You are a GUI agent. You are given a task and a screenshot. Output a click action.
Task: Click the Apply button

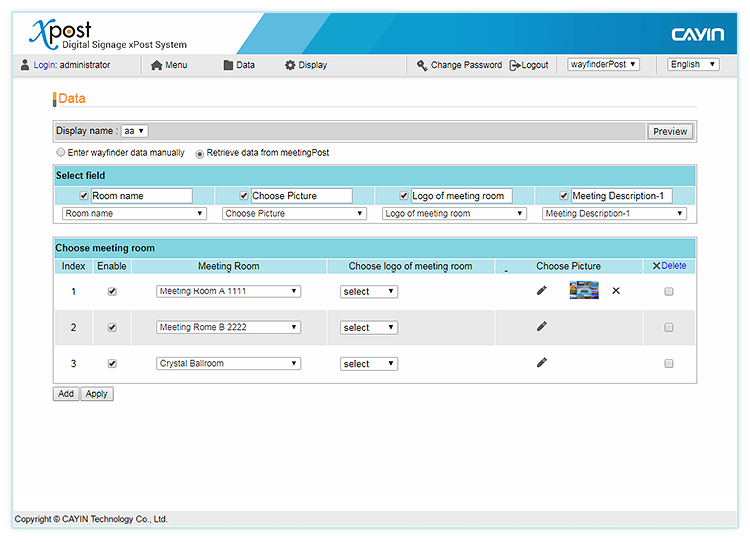97,394
